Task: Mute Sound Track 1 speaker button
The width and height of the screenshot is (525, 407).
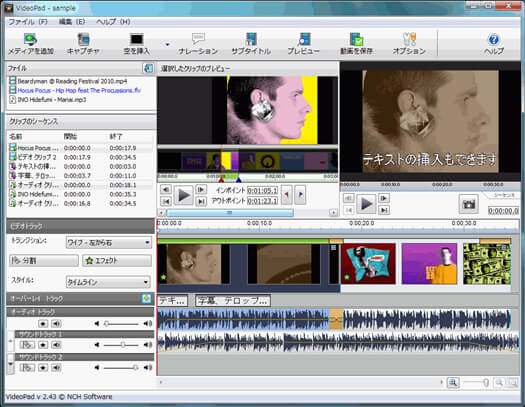Action: click(x=56, y=344)
